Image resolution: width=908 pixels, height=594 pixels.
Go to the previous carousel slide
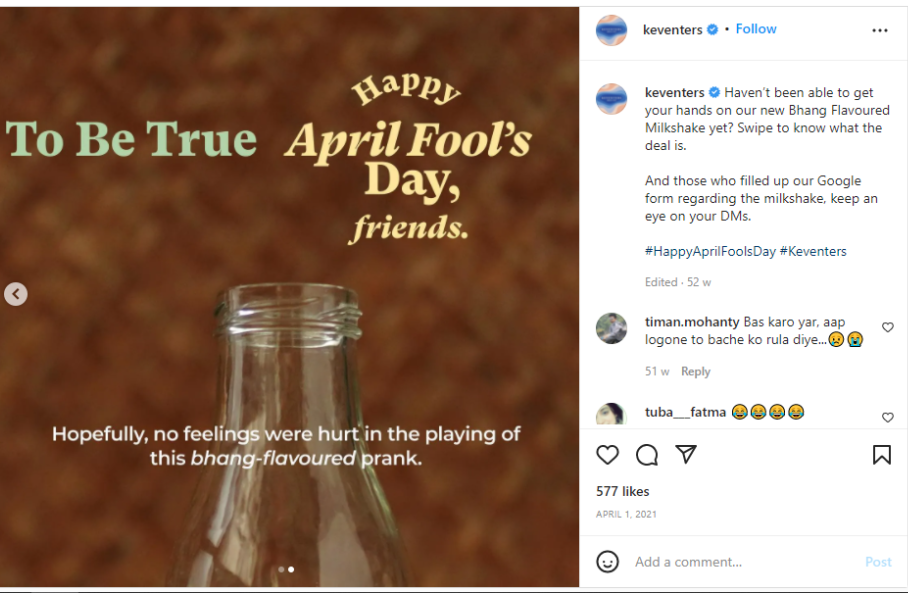pos(15,294)
